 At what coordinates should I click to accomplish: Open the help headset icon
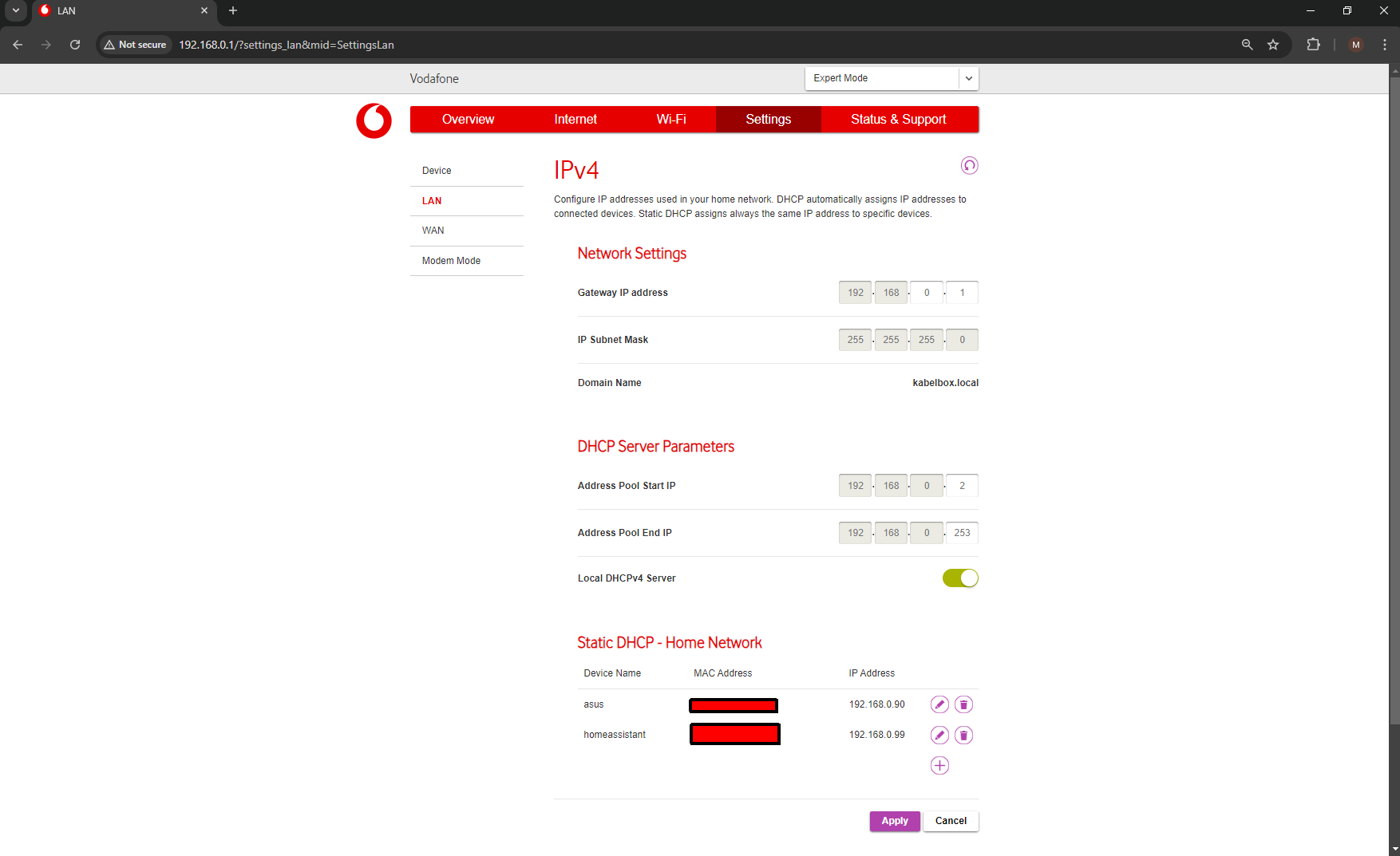pyautogui.click(x=969, y=166)
